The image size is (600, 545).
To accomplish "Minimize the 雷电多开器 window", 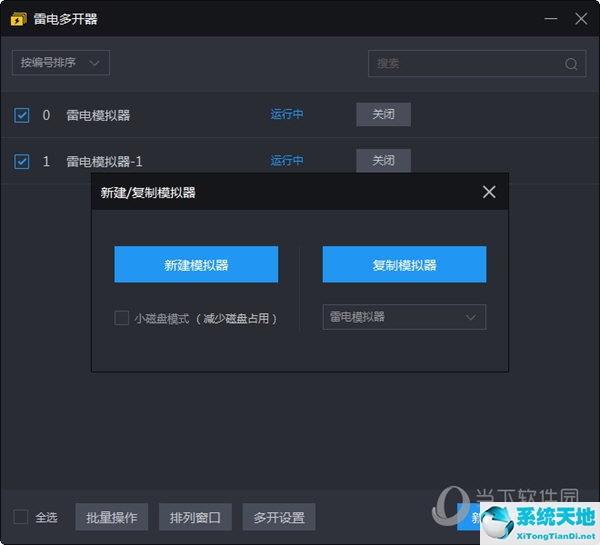I will [x=550, y=18].
